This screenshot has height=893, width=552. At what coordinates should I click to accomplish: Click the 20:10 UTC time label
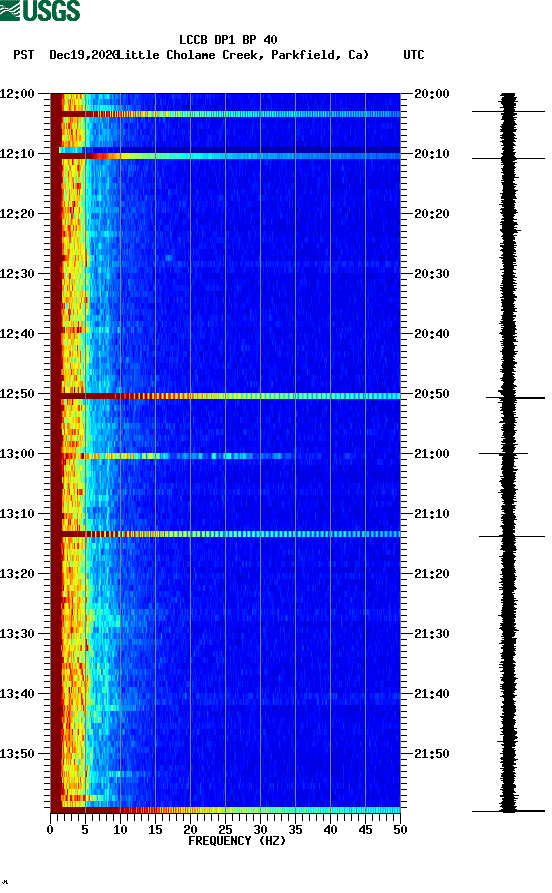pyautogui.click(x=432, y=154)
